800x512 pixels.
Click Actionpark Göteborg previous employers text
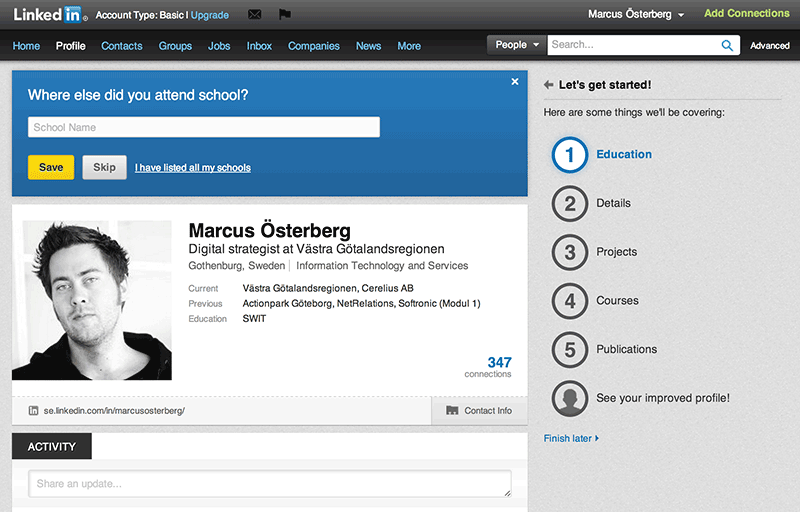click(361, 303)
